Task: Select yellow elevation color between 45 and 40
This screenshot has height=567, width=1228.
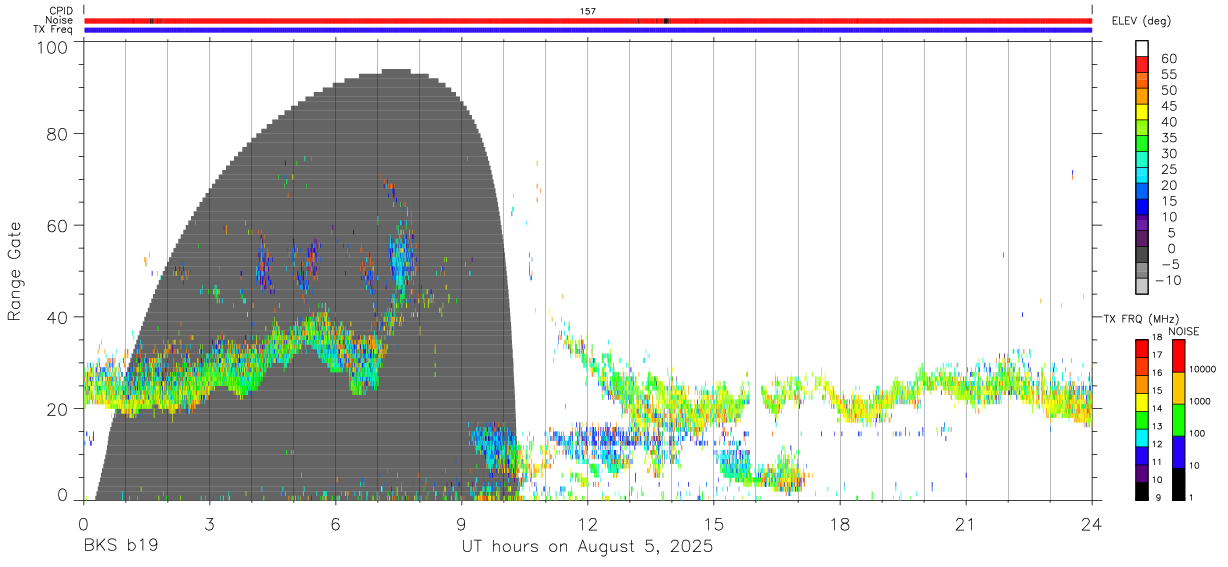Action: click(x=1142, y=112)
